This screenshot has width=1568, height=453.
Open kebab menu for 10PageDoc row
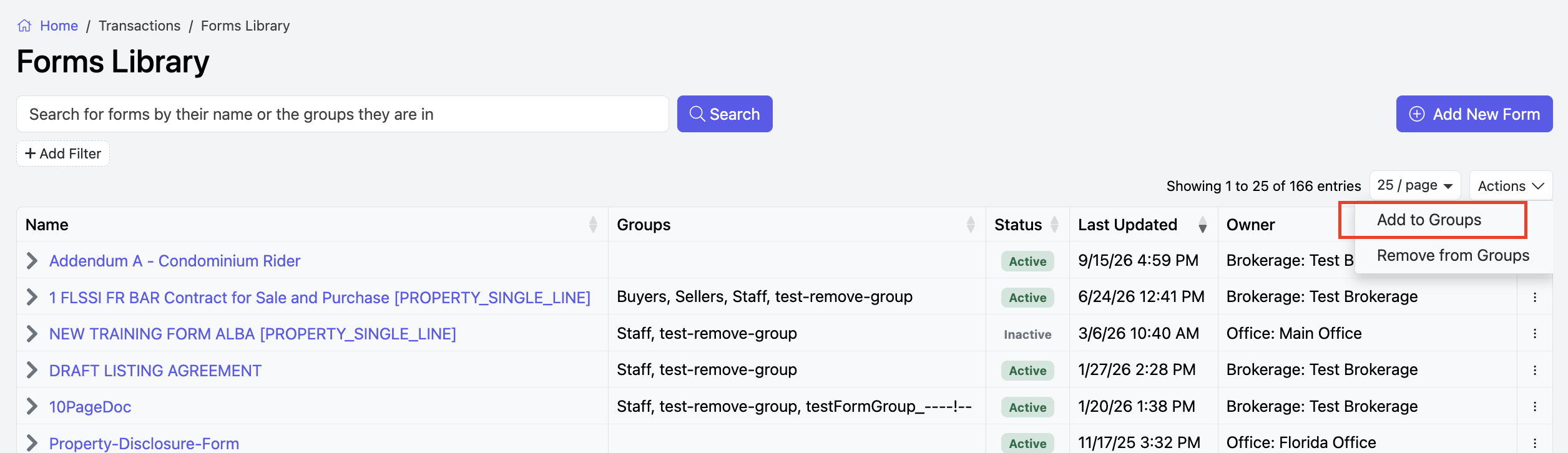point(1535,406)
